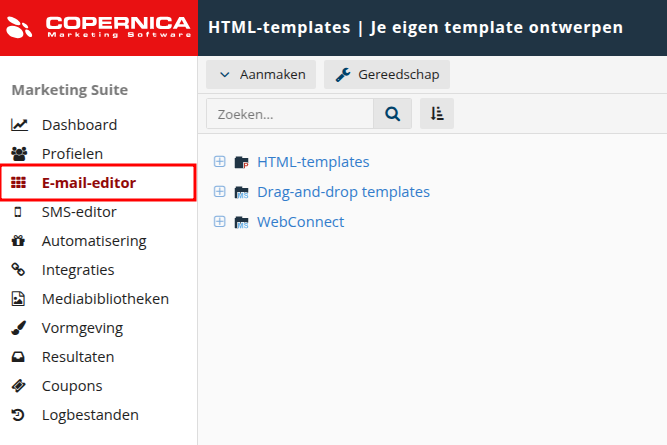Image resolution: width=667 pixels, height=445 pixels.
Task: Click the HTML-templates folder icon
Action: [241, 162]
